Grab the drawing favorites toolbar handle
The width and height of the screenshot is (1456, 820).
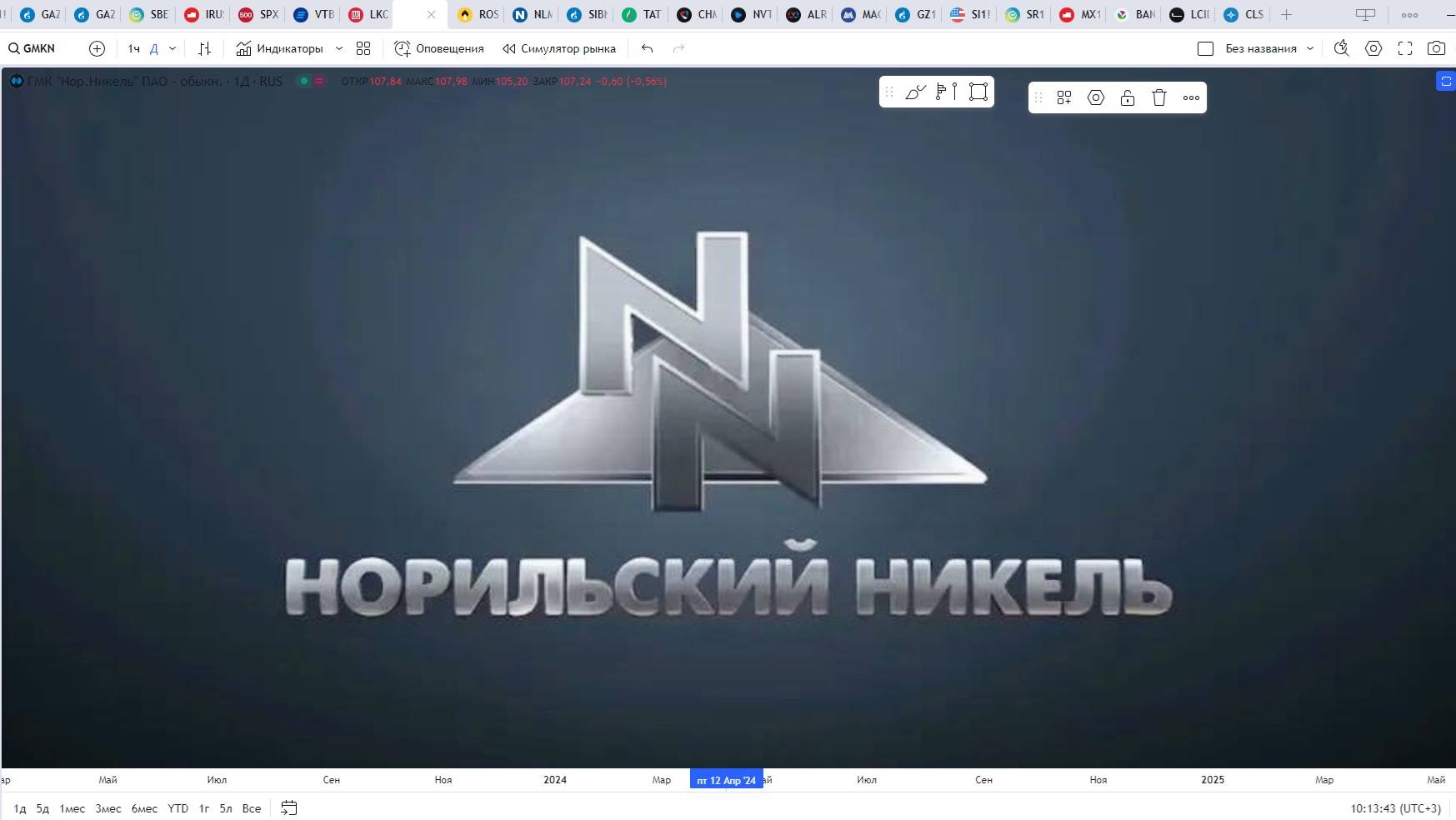click(888, 92)
